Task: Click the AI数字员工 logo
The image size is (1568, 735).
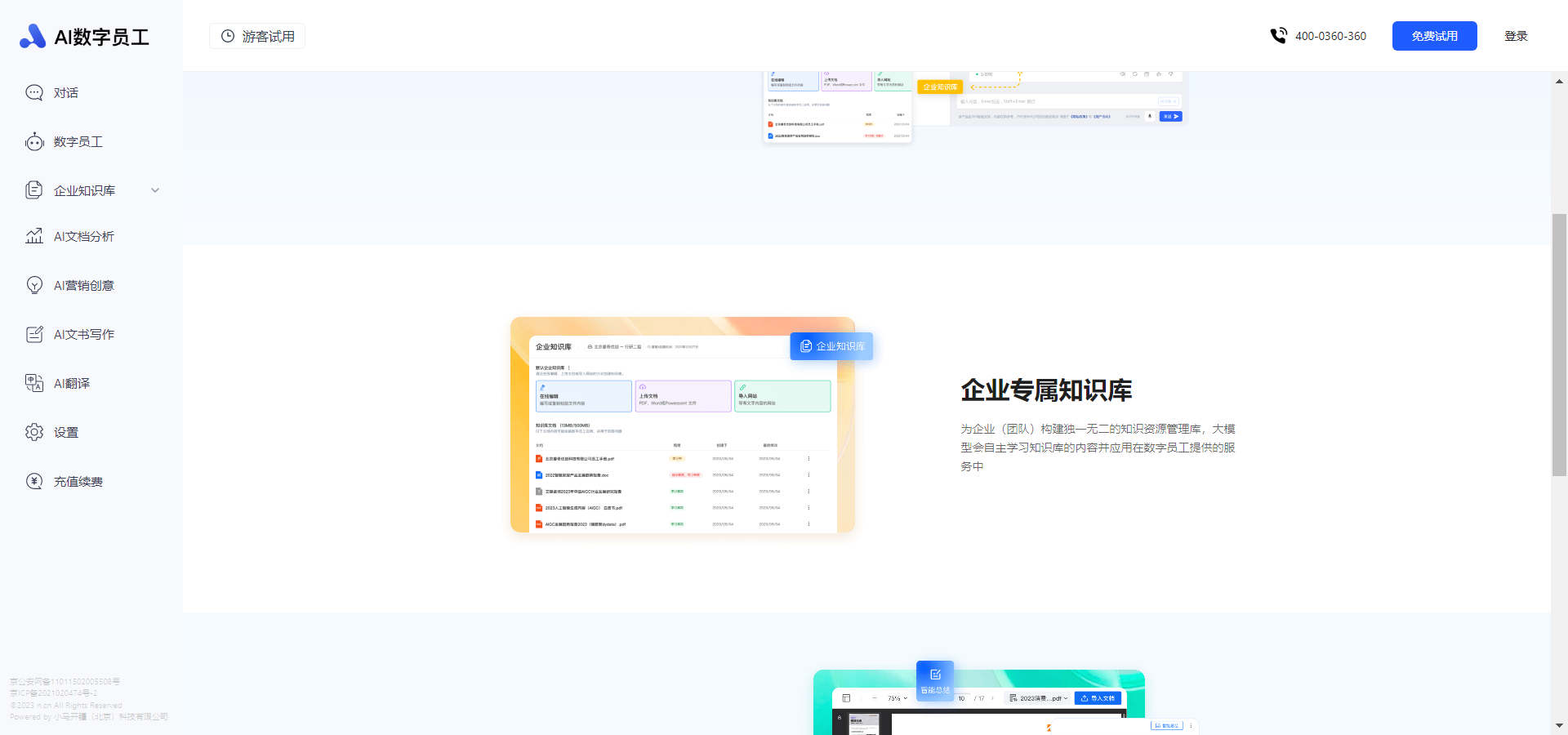Action: 84,36
